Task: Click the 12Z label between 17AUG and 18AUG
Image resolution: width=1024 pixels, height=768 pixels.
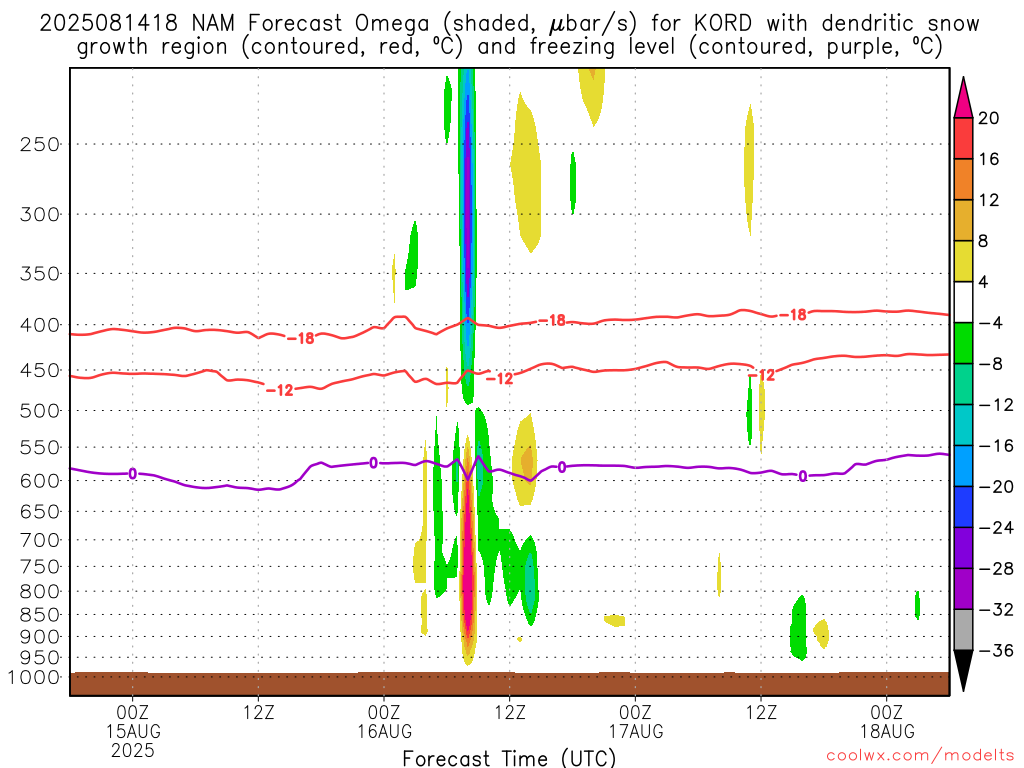Action: pyautogui.click(x=761, y=712)
